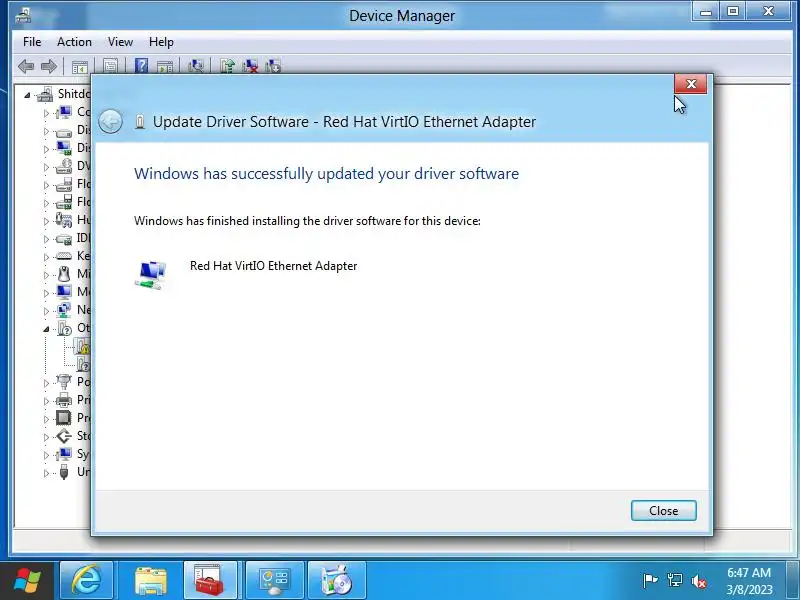Open the Help menu

pos(161,42)
